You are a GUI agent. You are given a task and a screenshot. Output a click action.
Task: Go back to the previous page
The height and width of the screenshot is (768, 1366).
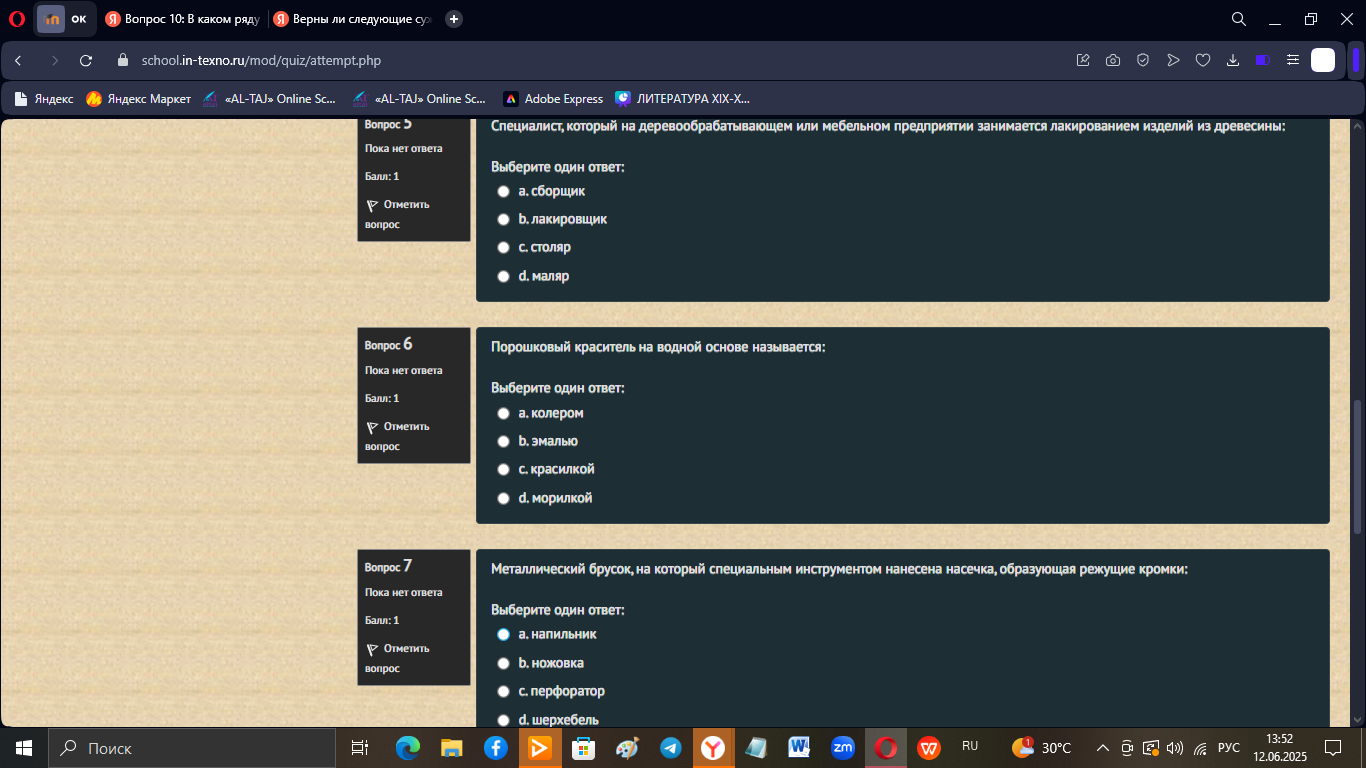pyautogui.click(x=18, y=60)
